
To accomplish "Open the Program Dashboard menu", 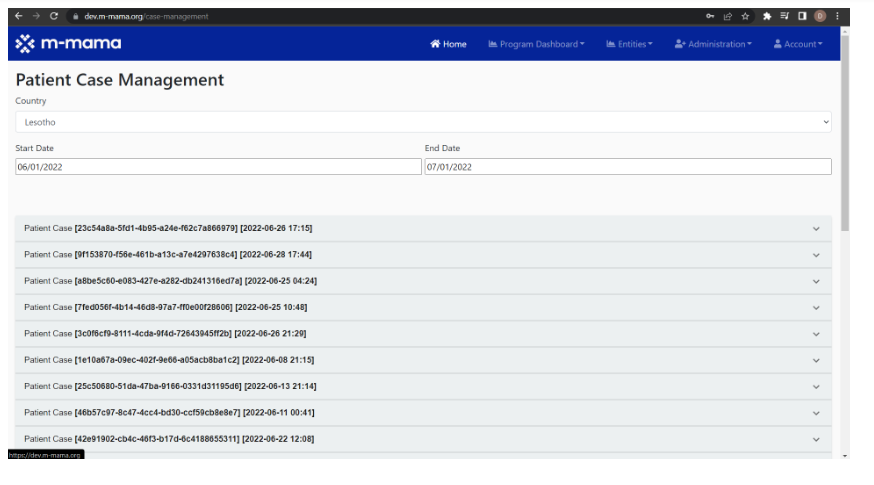I will (x=536, y=44).
